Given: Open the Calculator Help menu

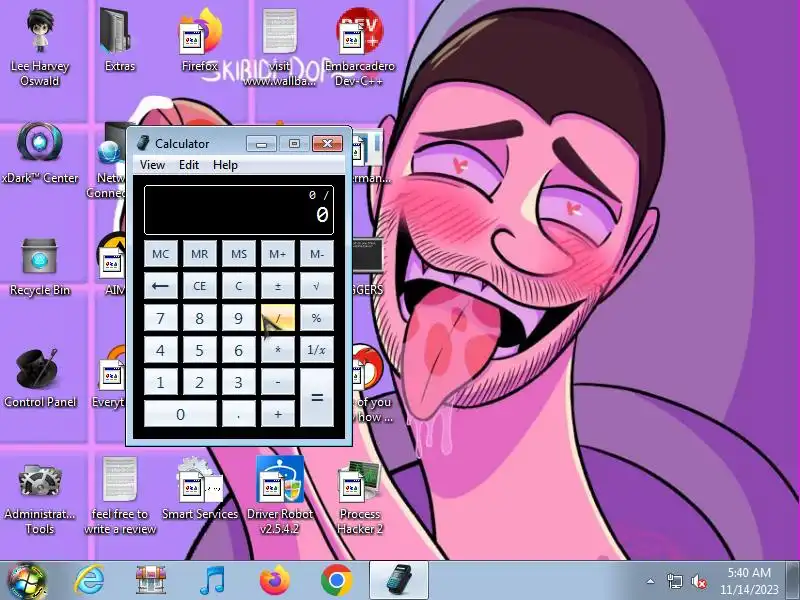Looking at the screenshot, I should coord(225,165).
